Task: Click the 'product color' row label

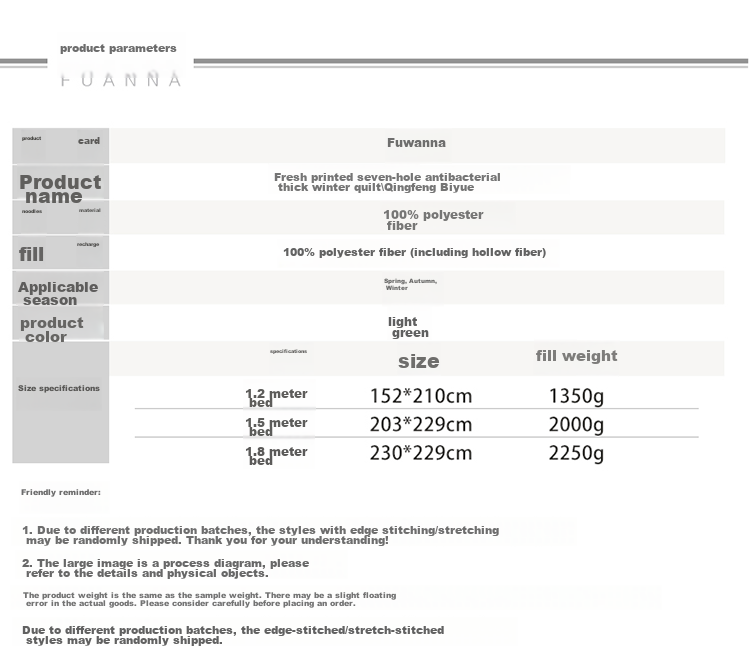Action: tap(51, 330)
